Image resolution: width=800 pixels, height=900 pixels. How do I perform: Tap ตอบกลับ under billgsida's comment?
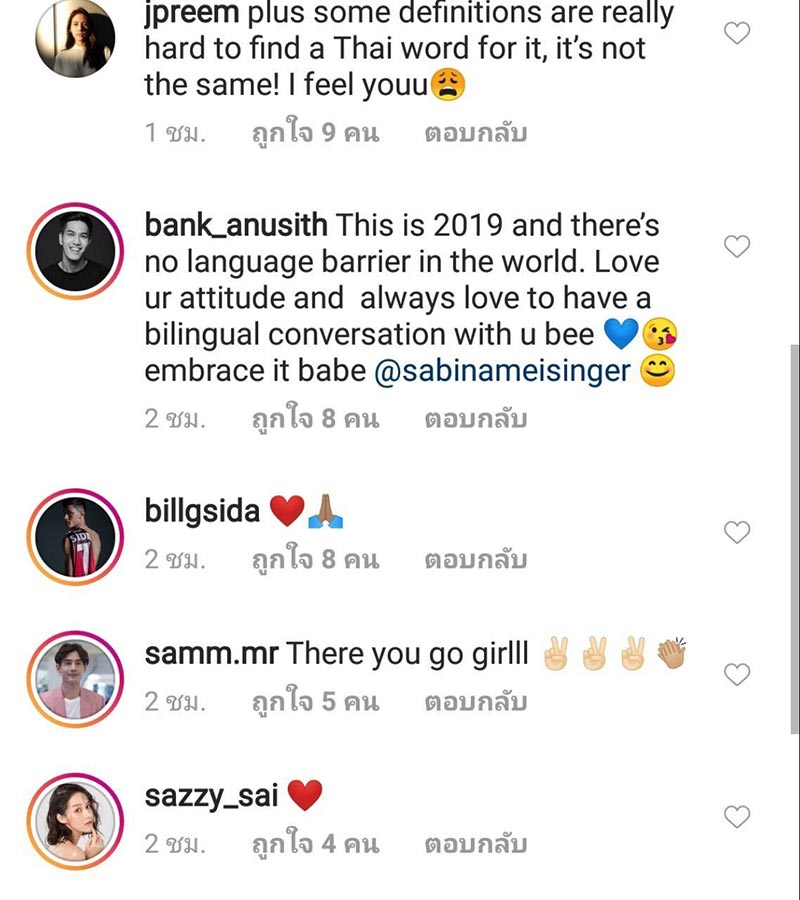tap(475, 559)
